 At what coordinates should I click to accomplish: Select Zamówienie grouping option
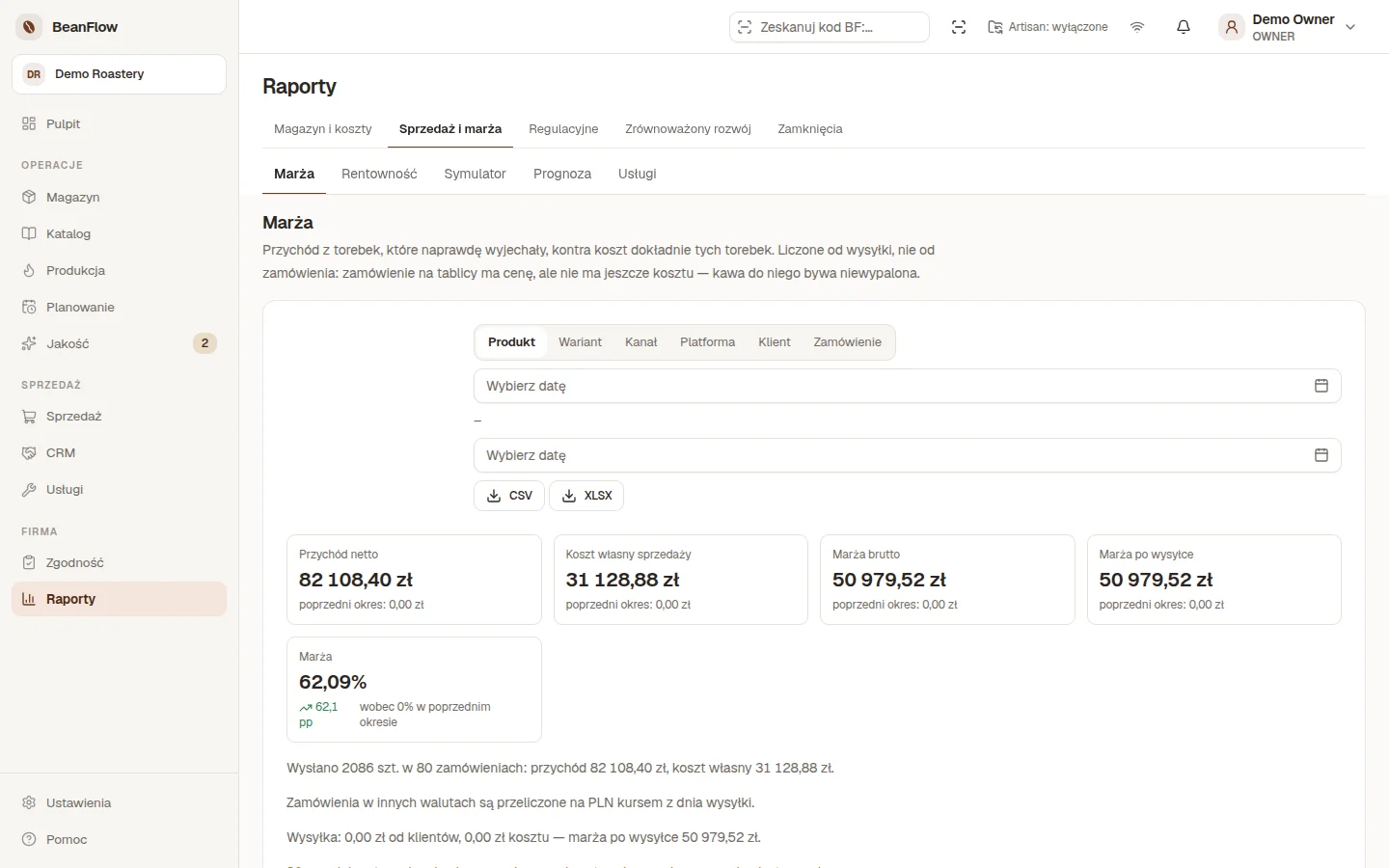click(847, 342)
